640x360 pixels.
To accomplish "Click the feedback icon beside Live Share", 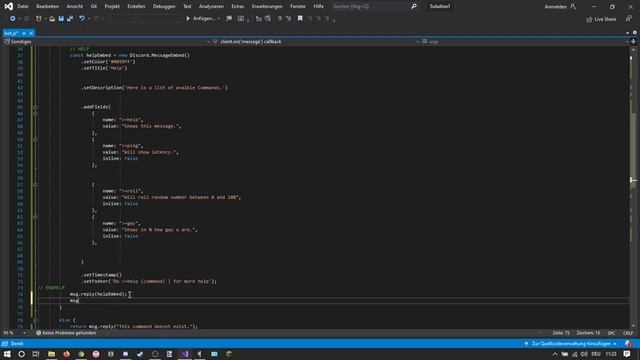I will 628,19.
